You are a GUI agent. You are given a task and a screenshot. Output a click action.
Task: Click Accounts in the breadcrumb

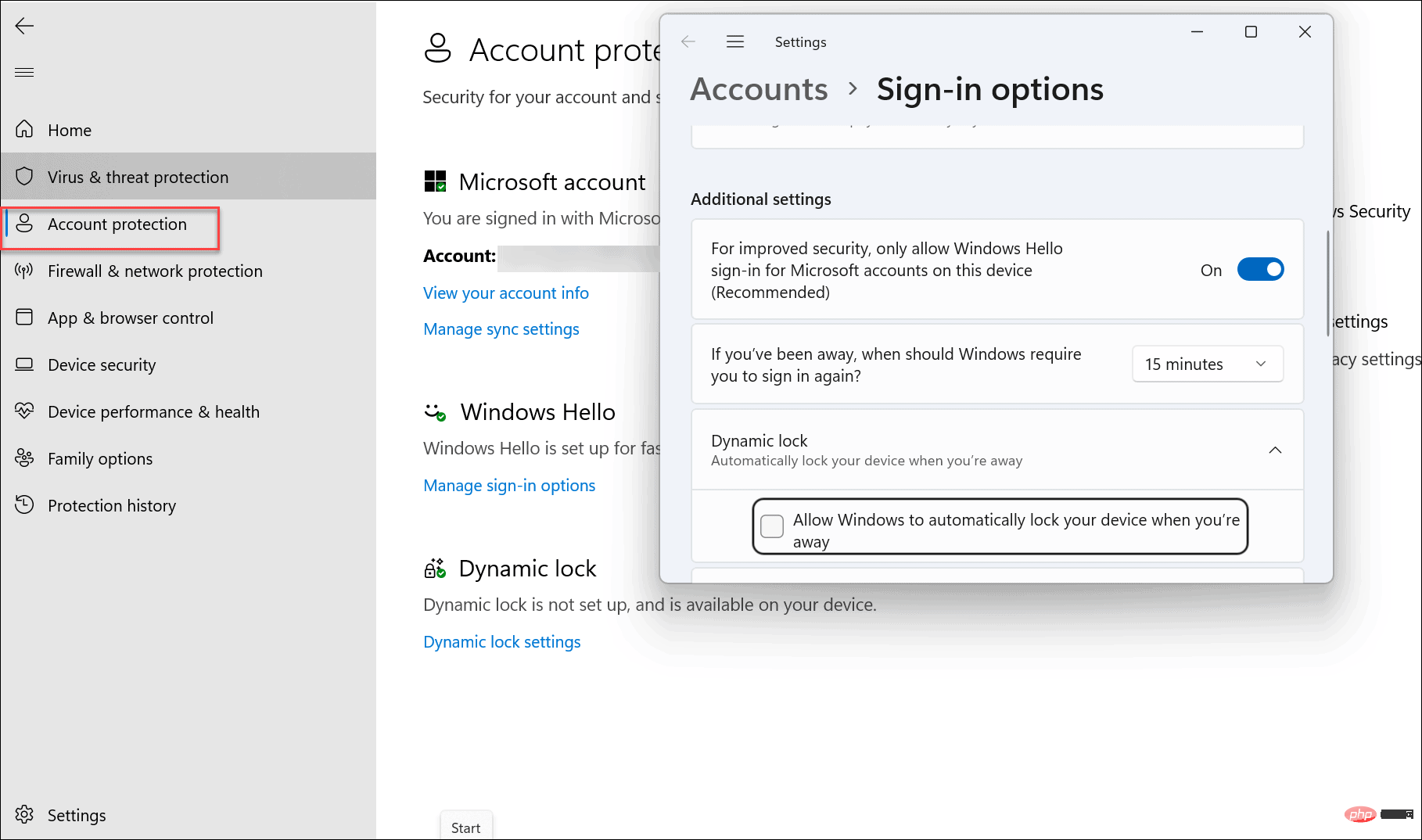(x=758, y=88)
